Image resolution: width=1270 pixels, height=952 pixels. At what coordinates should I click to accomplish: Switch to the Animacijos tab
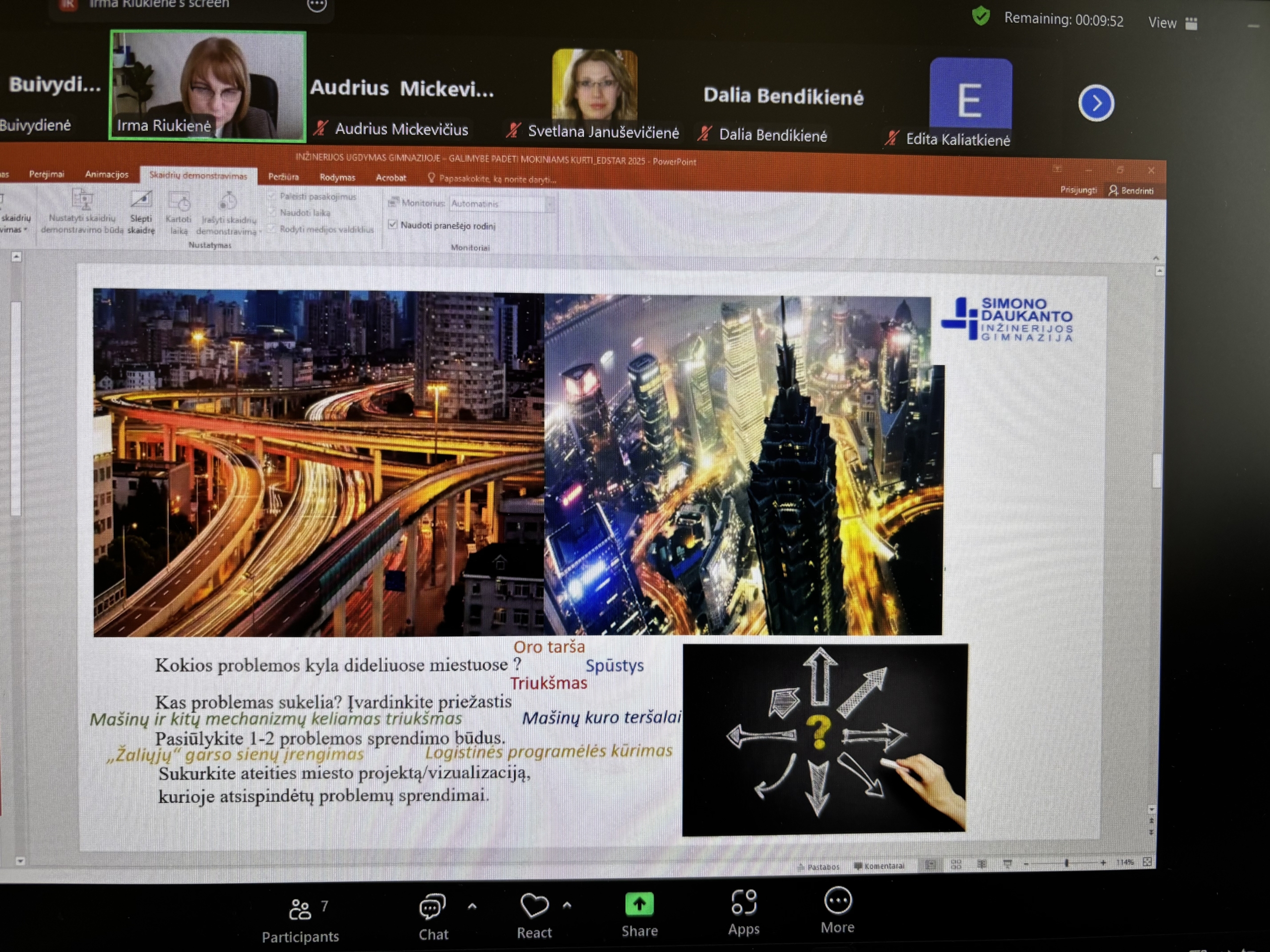point(106,175)
